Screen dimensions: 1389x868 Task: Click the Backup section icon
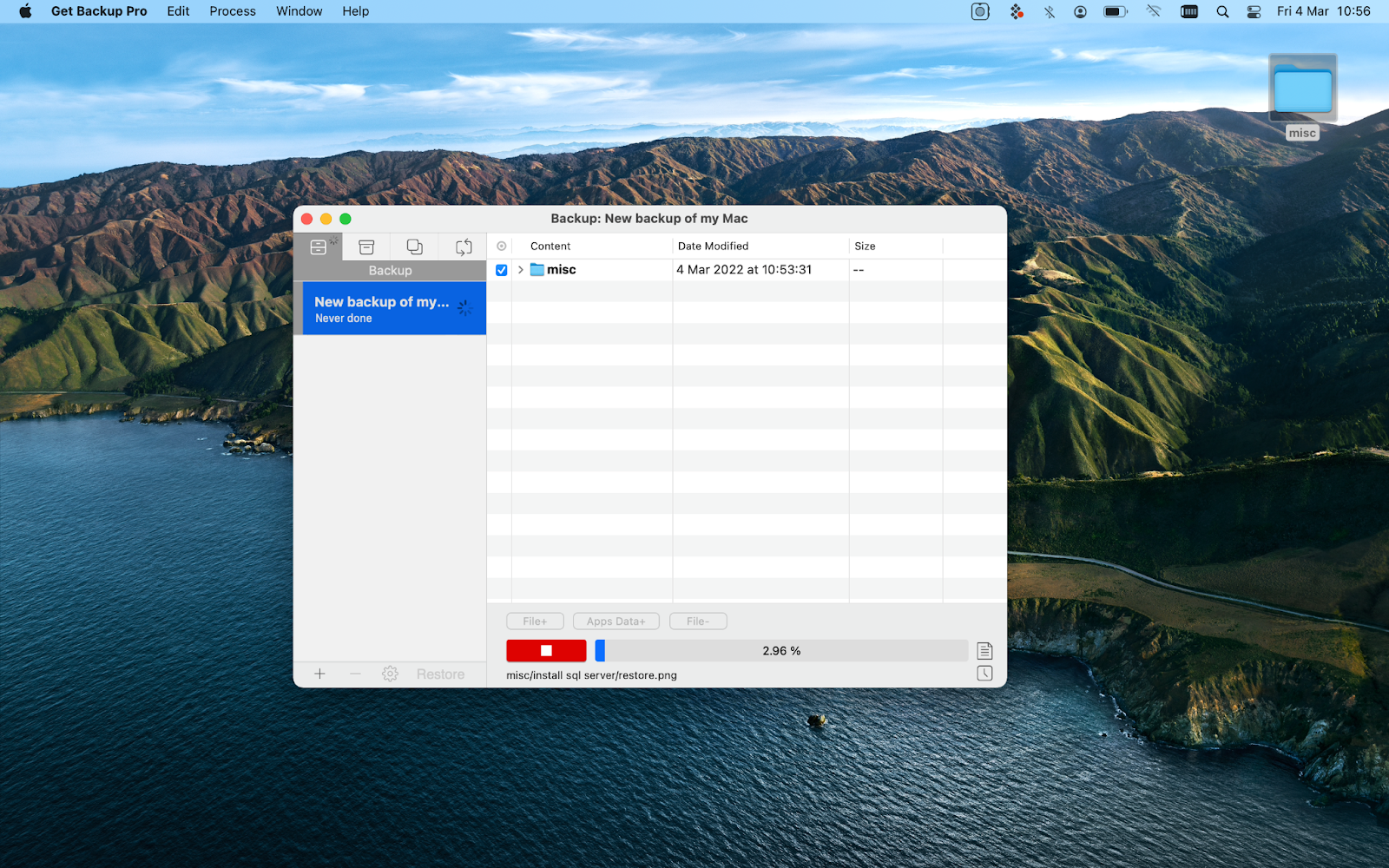click(x=319, y=247)
